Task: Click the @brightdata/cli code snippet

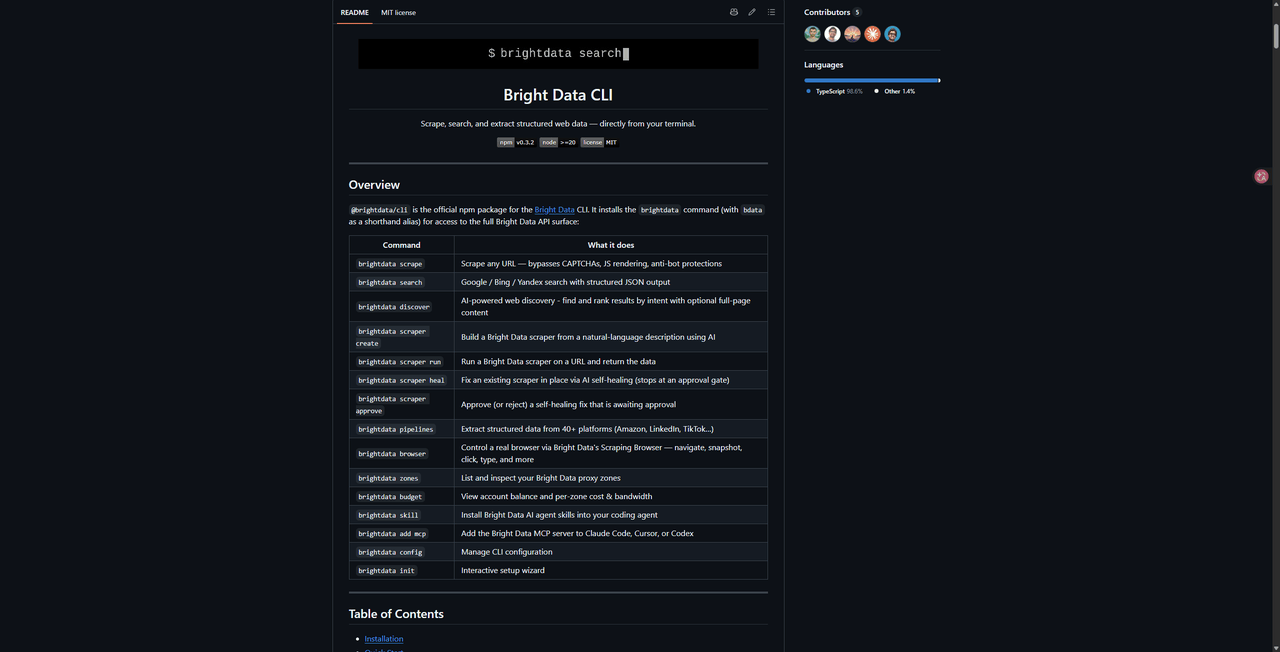Action: coord(380,210)
